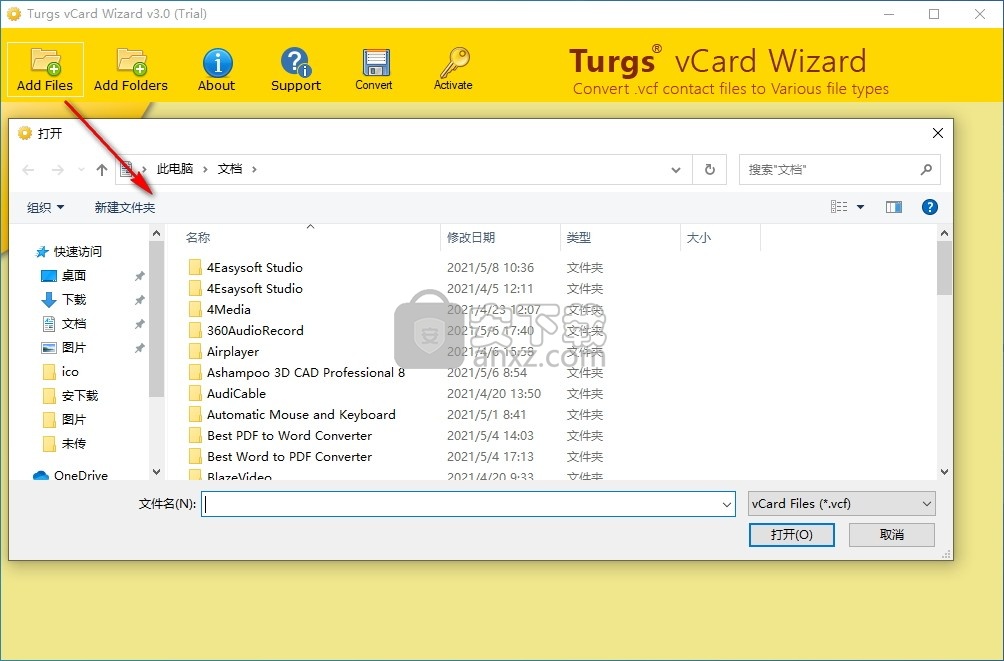1004x661 pixels.
Task: Close the 打开 file dialog
Action: (937, 133)
